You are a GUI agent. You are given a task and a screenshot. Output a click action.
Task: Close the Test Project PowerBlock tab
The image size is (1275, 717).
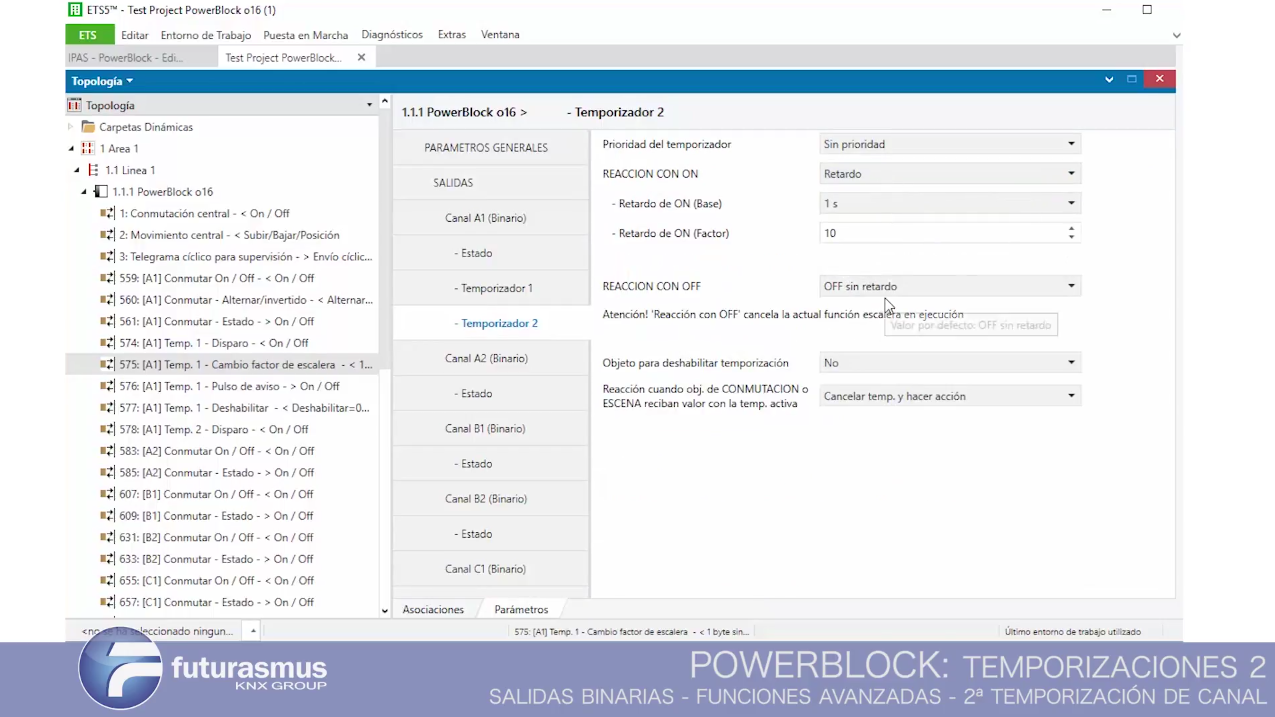[361, 58]
